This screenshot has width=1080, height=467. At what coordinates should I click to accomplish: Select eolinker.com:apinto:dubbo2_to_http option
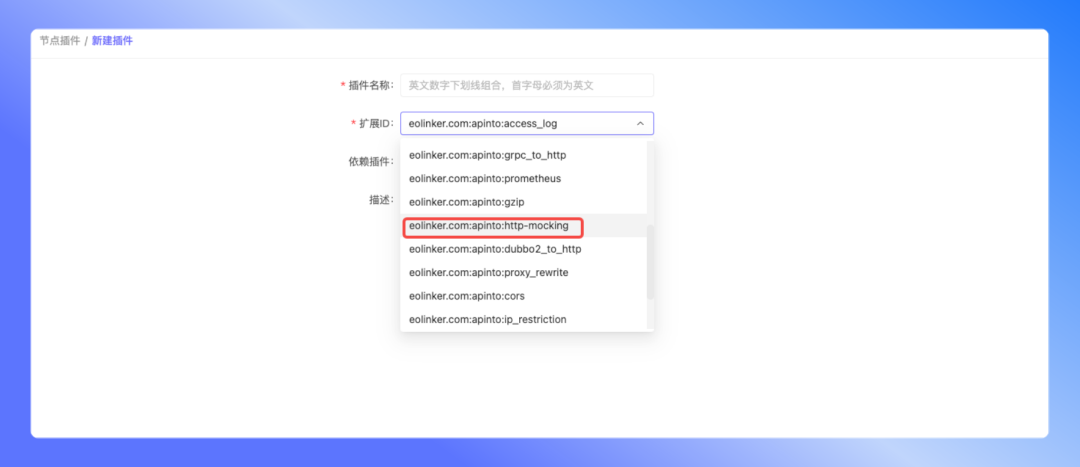(x=523, y=249)
